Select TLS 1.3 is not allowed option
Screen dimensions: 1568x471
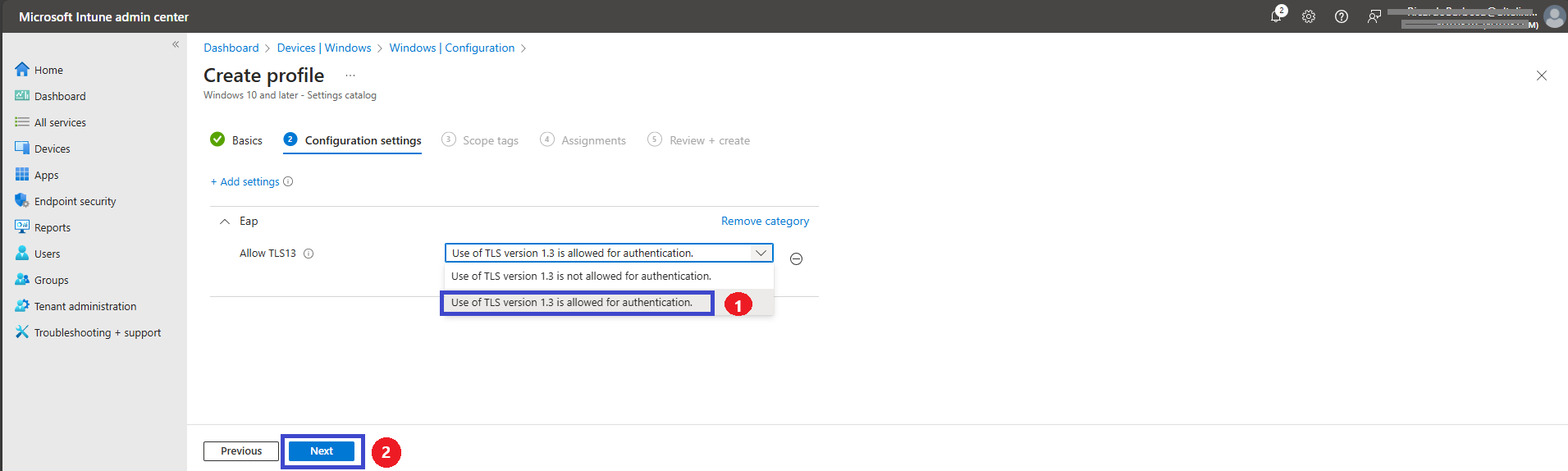581,277
